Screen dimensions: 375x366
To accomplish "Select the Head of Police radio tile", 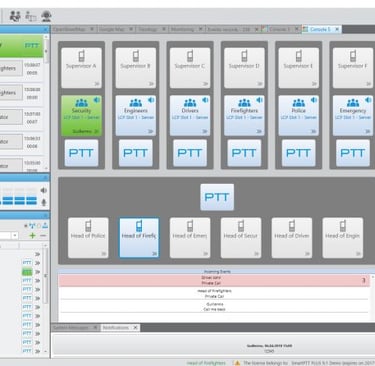I will 88,238.
